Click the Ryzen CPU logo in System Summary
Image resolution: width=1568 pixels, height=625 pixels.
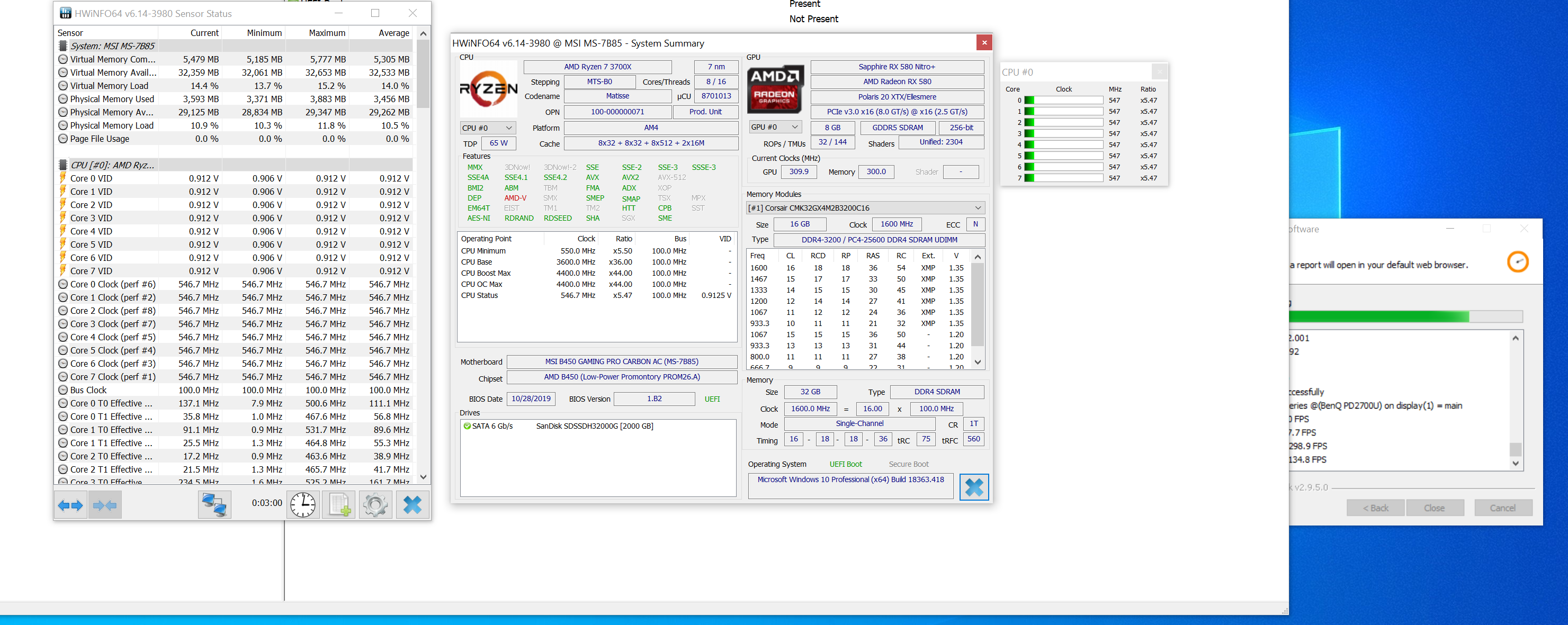(x=488, y=89)
